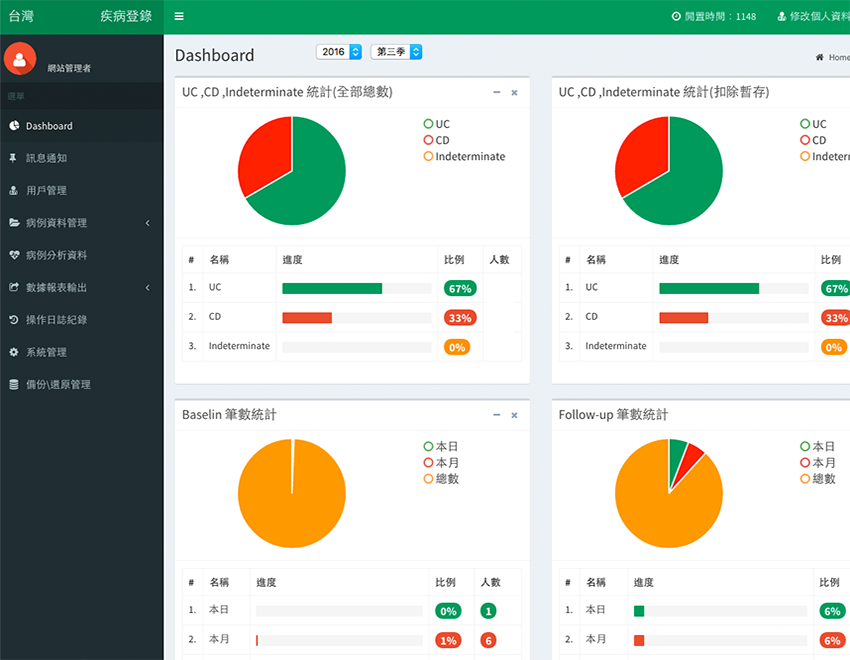Click the 進度 column header in 全部總數 table
Image resolution: width=850 pixels, height=660 pixels.
click(293, 260)
